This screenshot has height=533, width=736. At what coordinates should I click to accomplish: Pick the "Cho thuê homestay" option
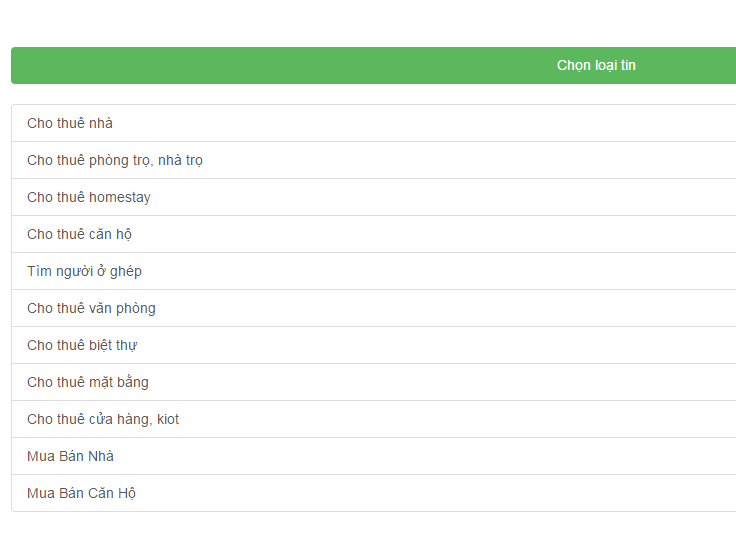coord(89,197)
